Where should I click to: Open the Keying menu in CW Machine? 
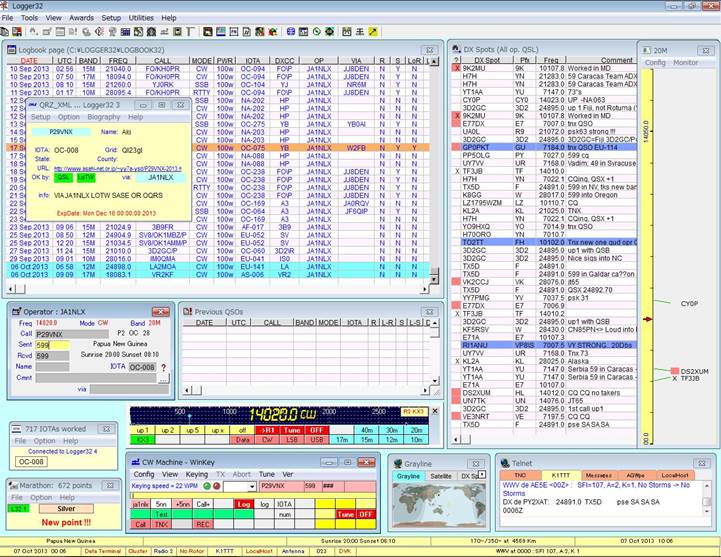(196, 474)
